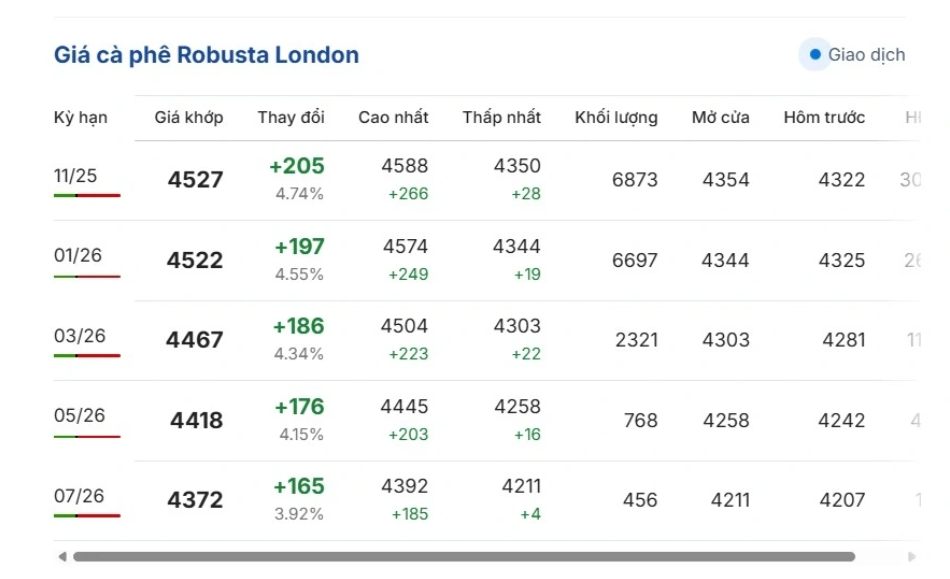Click the 4527 matched price for 11/25
The image size is (950, 579).
click(x=195, y=180)
